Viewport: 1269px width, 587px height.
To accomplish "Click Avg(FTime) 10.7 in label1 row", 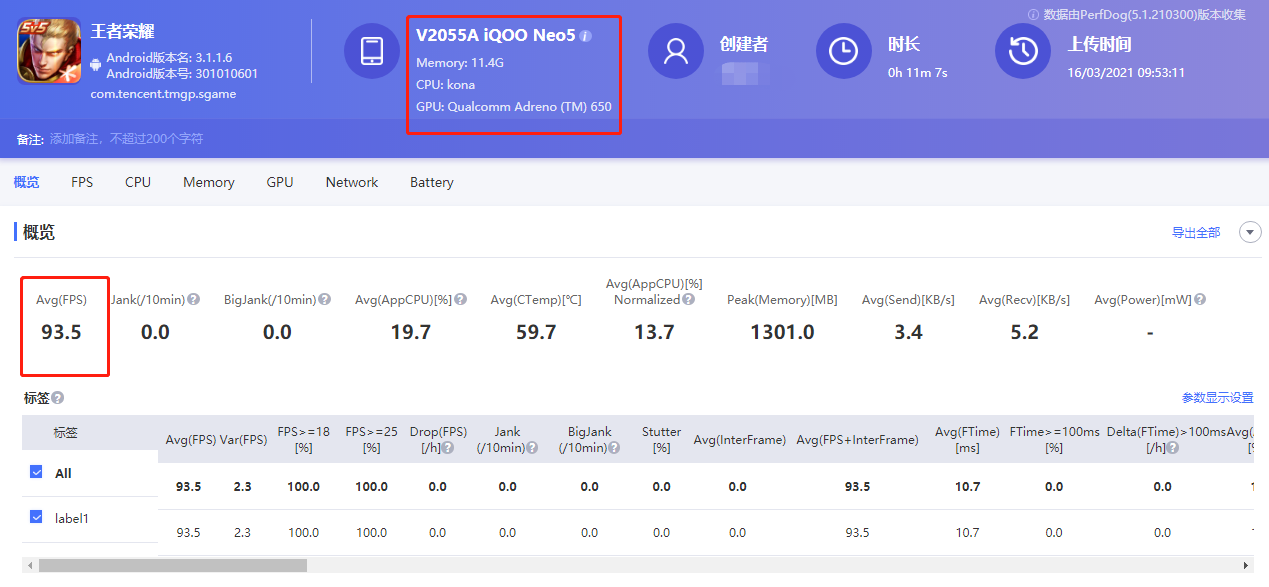I will [967, 533].
